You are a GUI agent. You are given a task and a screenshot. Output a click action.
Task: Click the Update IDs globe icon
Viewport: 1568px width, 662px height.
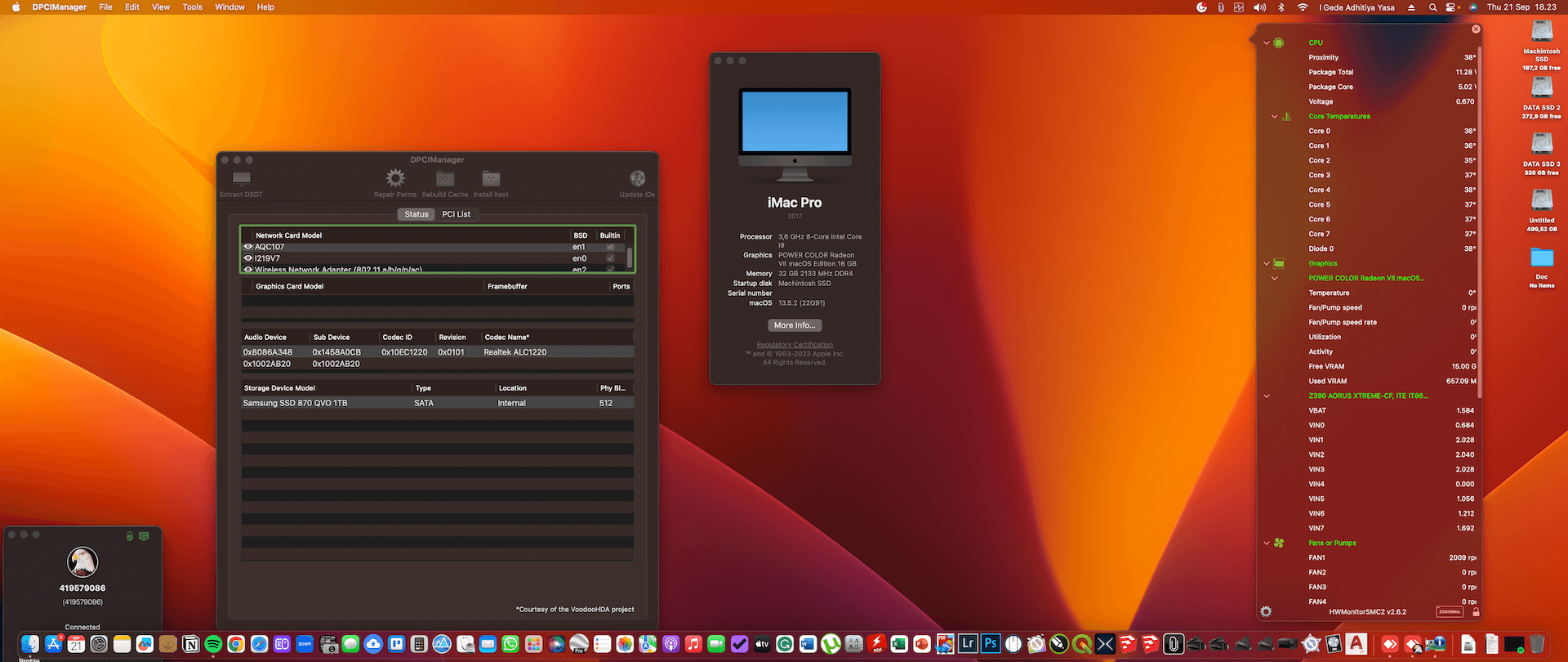[x=637, y=178]
